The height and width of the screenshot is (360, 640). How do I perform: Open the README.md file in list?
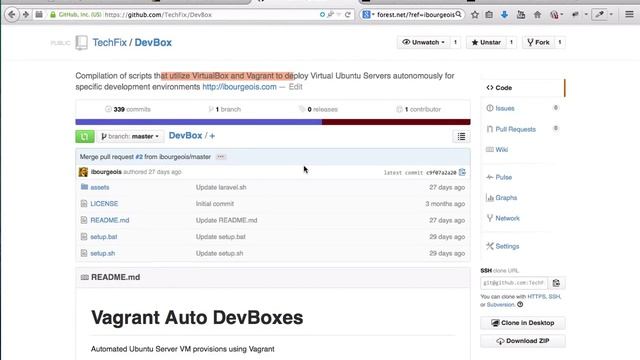tap(110, 220)
